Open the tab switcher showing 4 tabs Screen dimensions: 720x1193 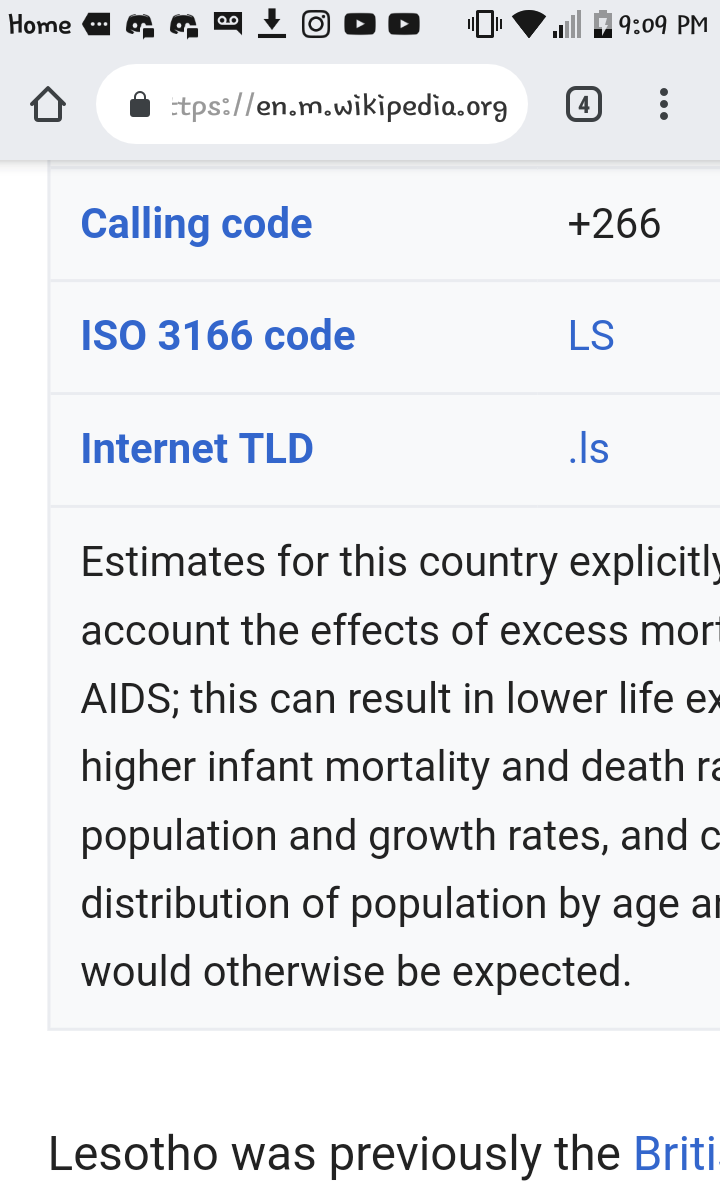[x=584, y=104]
